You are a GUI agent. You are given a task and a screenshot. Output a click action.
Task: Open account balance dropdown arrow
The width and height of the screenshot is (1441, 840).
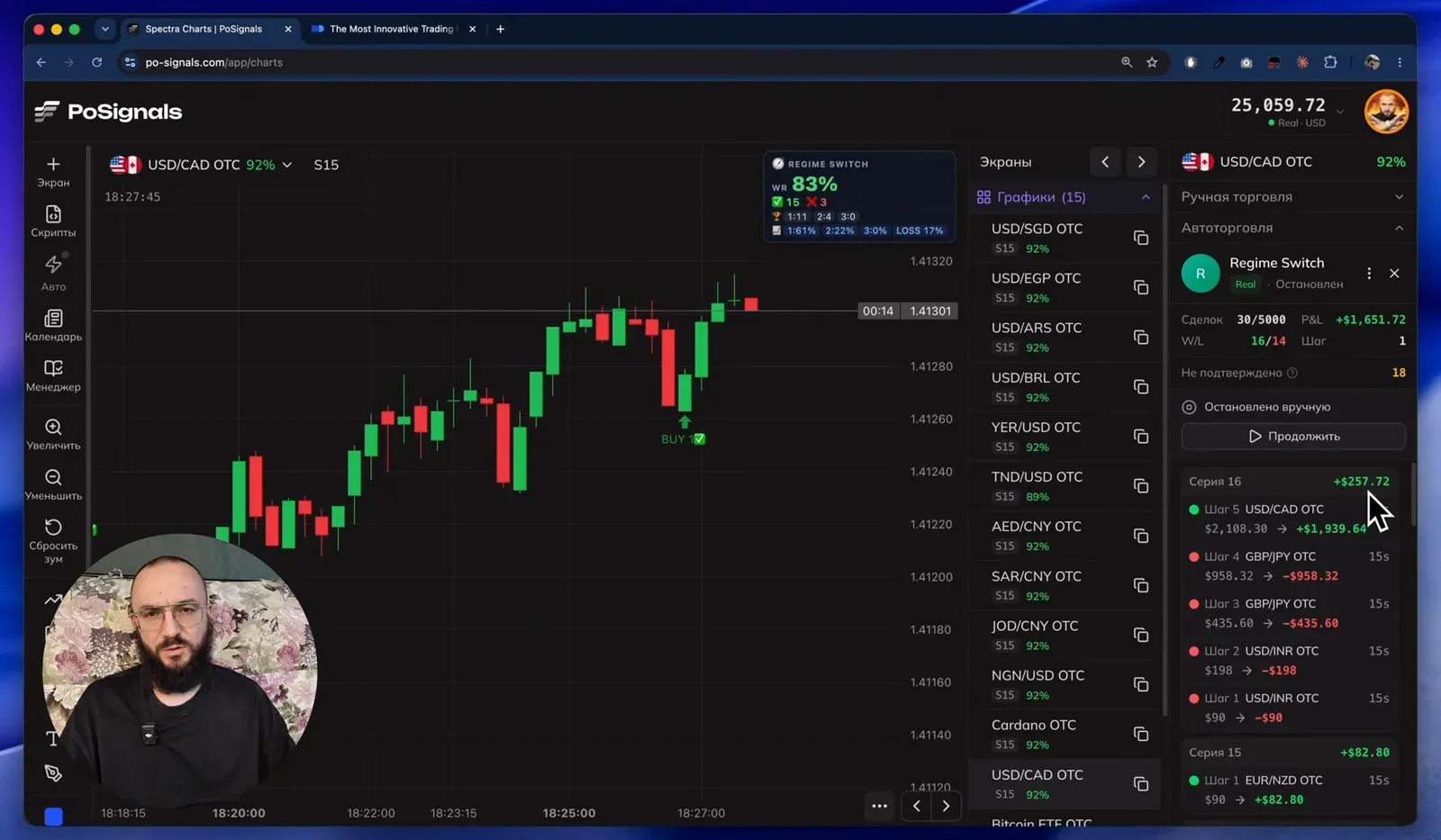1340,112
